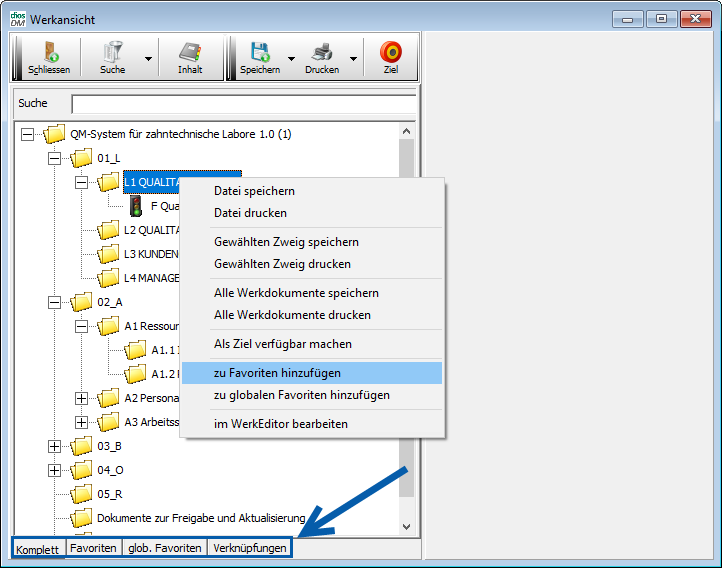Switch to the Verknüpfungen tab
The image size is (722, 568).
[x=249, y=548]
